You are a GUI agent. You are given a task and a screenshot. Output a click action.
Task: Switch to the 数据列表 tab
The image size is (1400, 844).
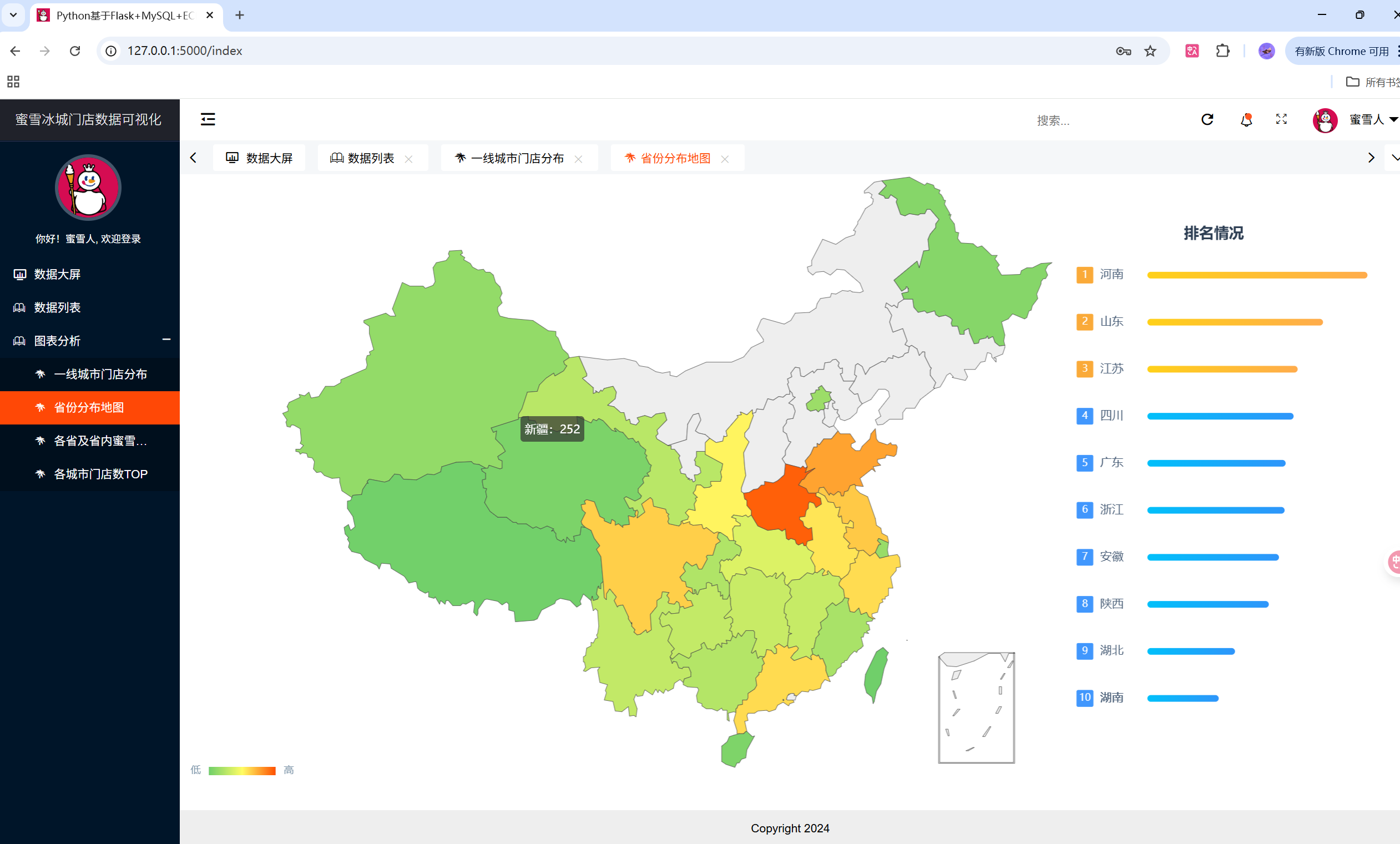371,158
